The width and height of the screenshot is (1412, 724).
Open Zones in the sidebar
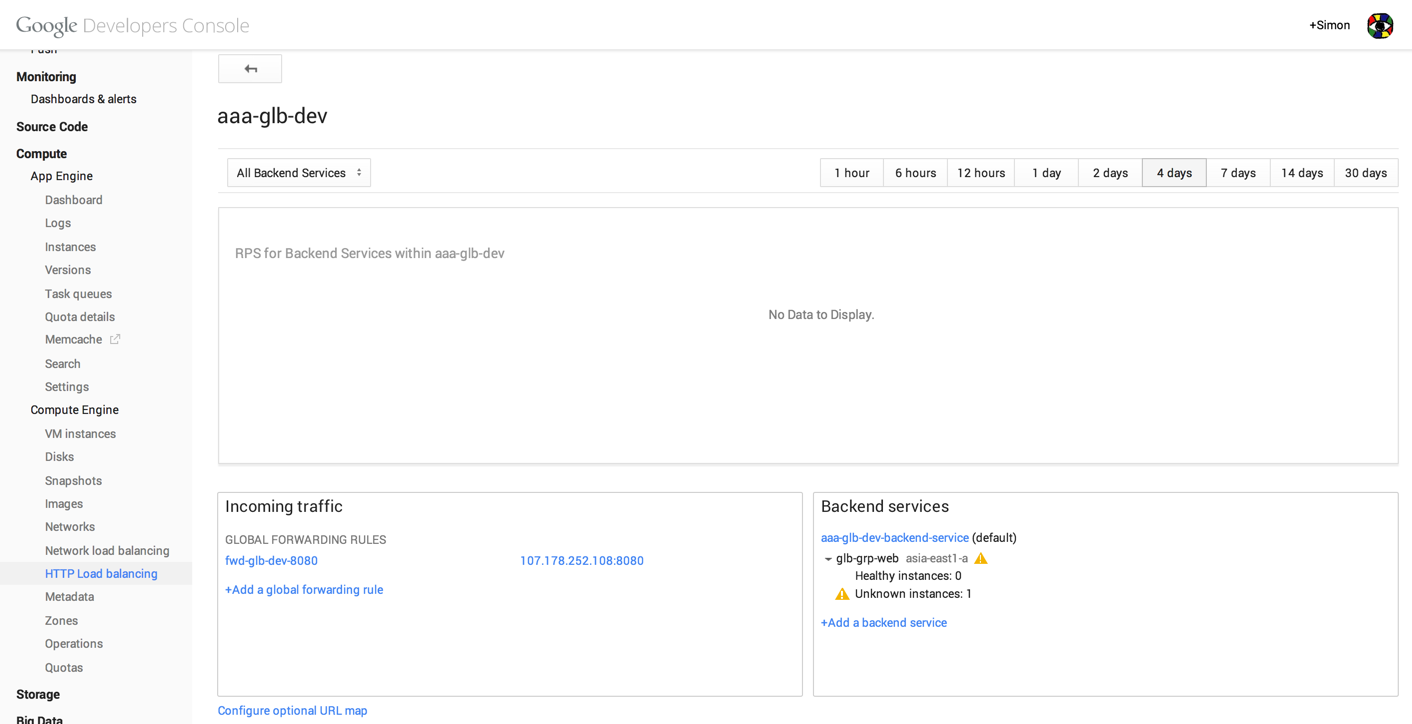pyautogui.click(x=62, y=621)
